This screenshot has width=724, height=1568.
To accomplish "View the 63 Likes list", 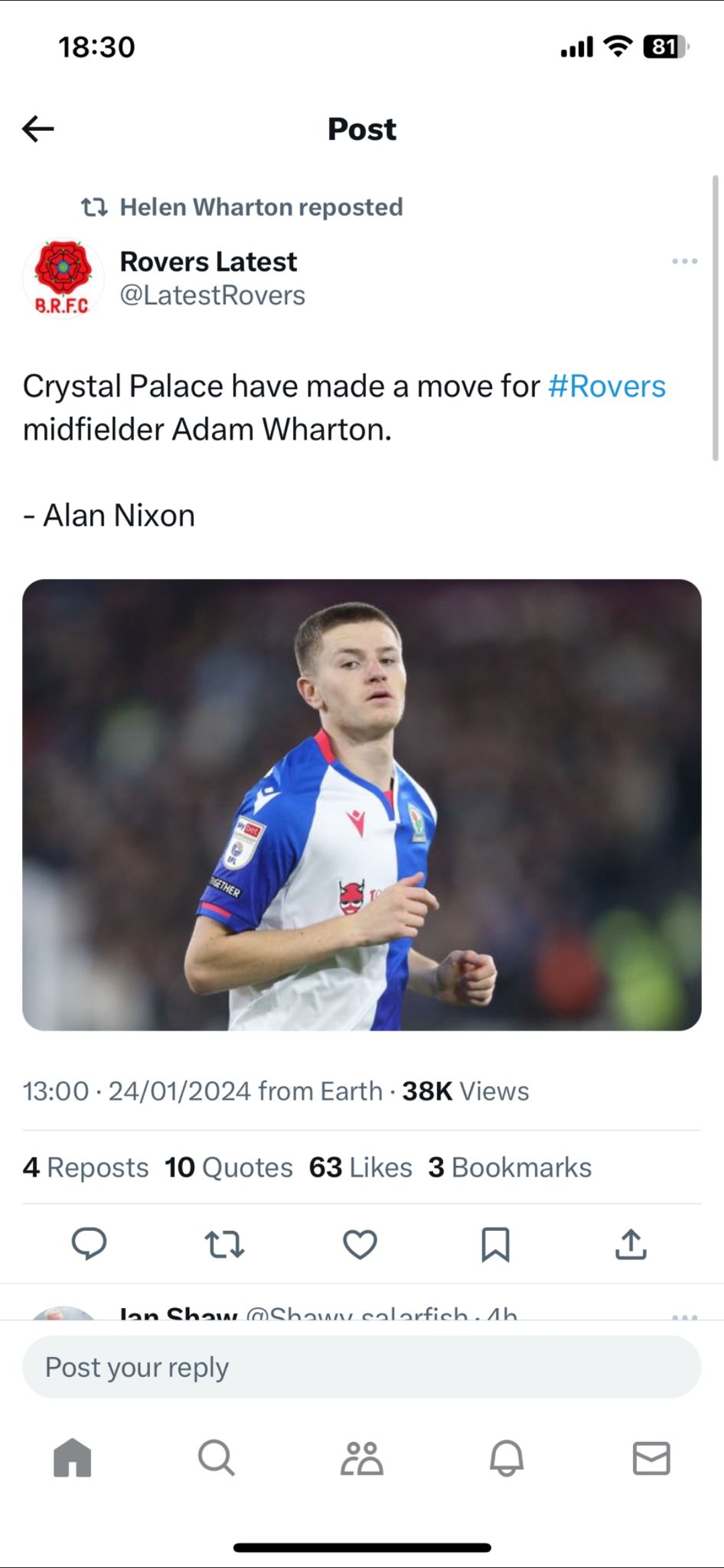I will [360, 1167].
